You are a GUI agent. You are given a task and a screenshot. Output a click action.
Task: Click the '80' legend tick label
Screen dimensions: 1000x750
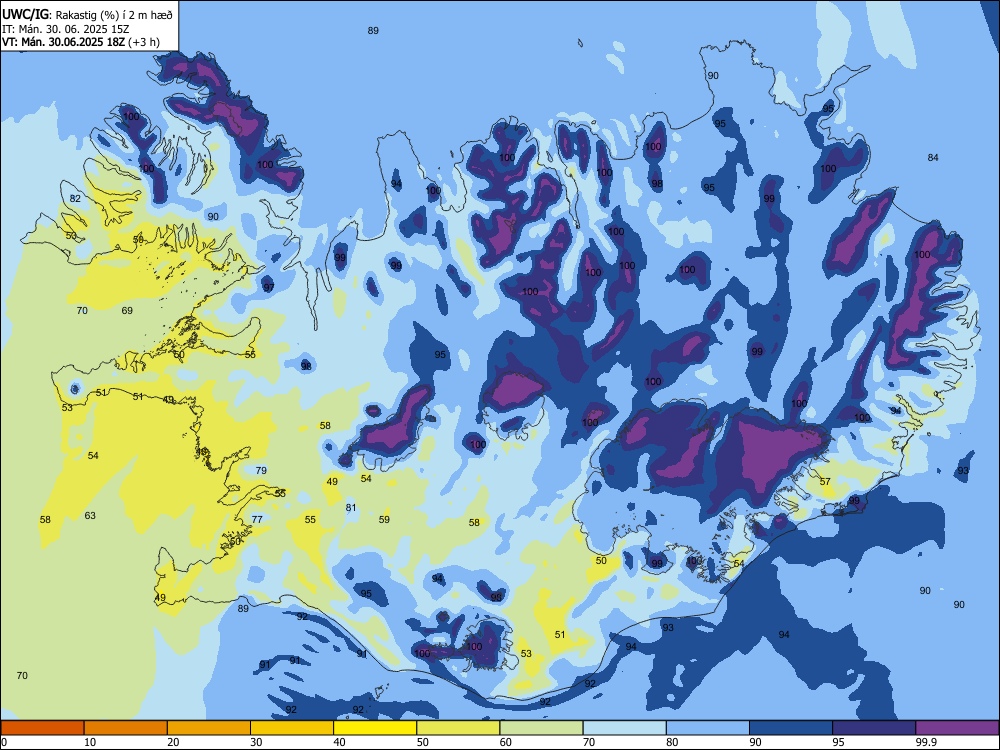coord(672,742)
